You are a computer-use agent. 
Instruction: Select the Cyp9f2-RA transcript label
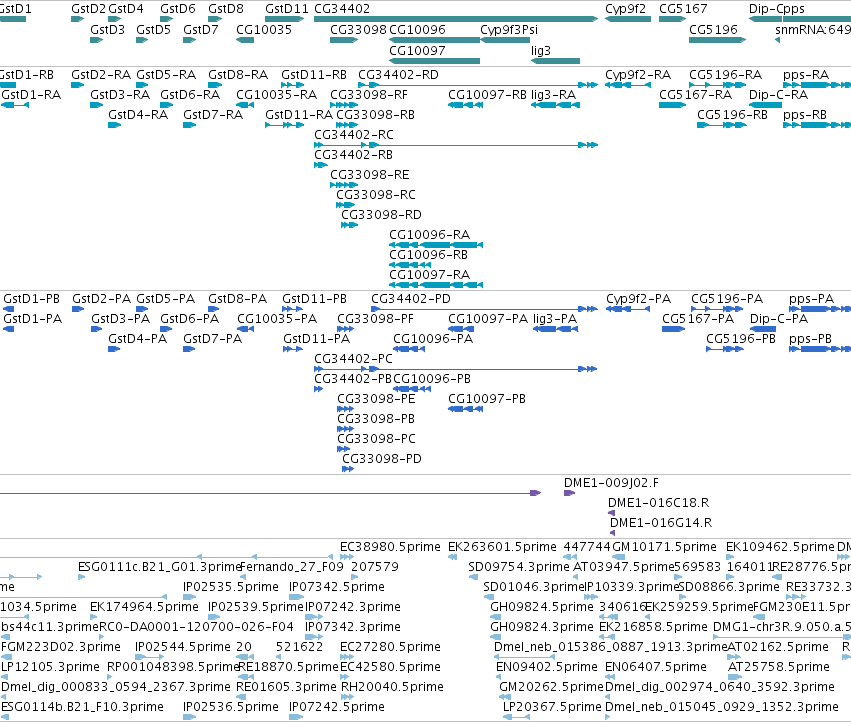click(x=638, y=75)
